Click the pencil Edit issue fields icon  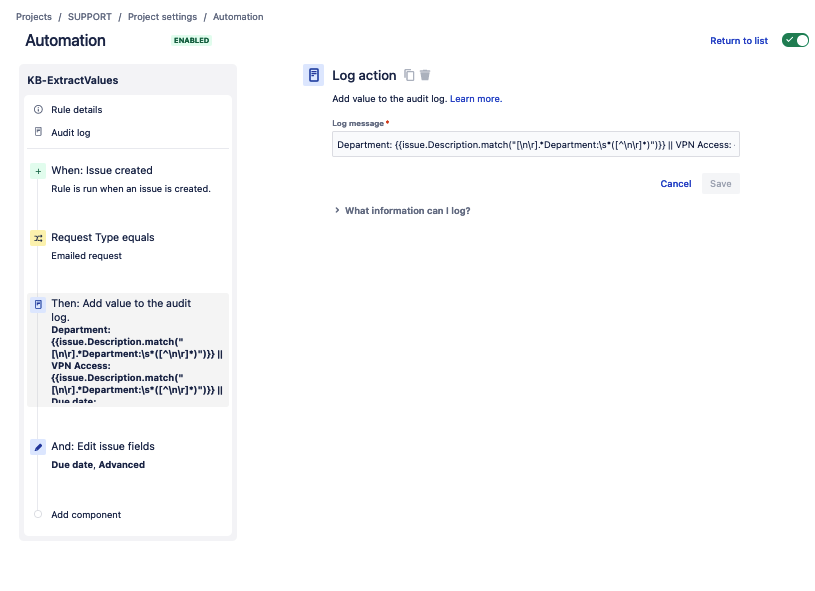click(x=38, y=447)
